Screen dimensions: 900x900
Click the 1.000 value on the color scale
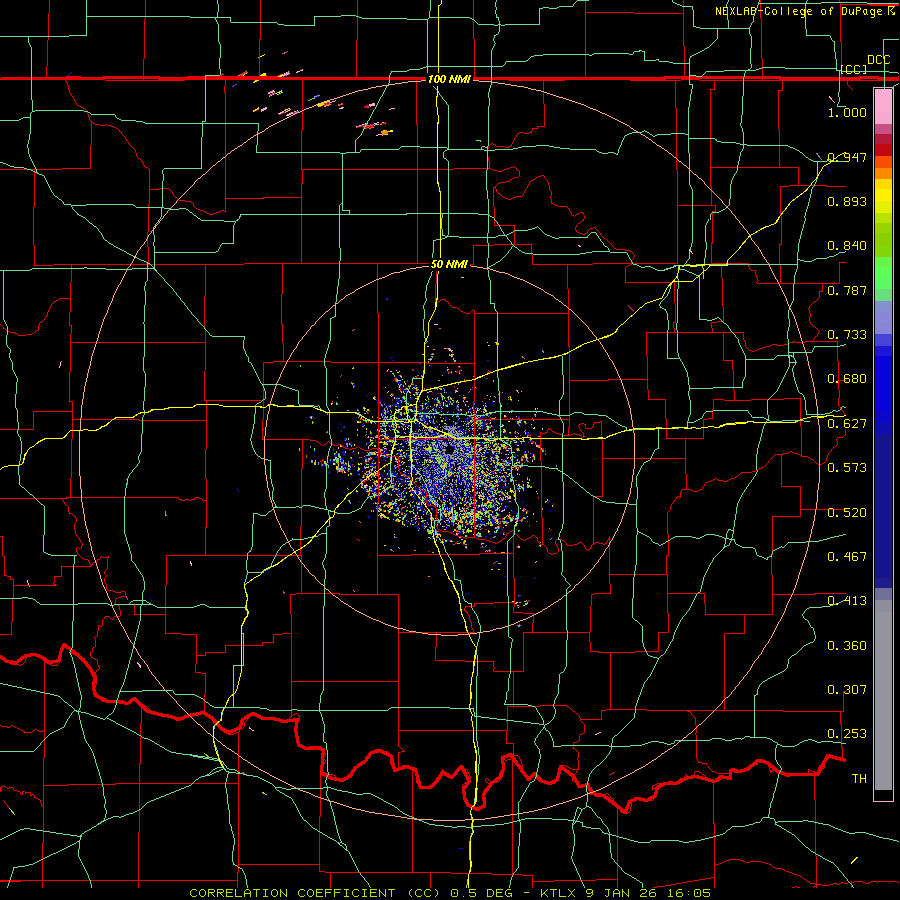point(847,112)
